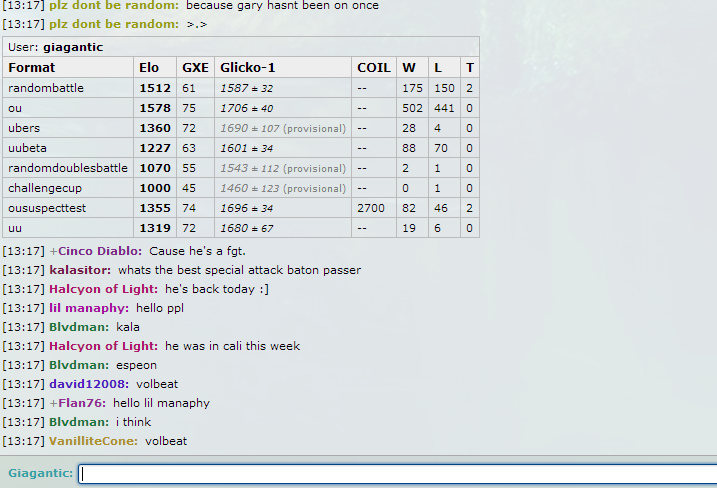Click kalasitor's username in chat
The width and height of the screenshot is (717, 488).
tap(80, 270)
